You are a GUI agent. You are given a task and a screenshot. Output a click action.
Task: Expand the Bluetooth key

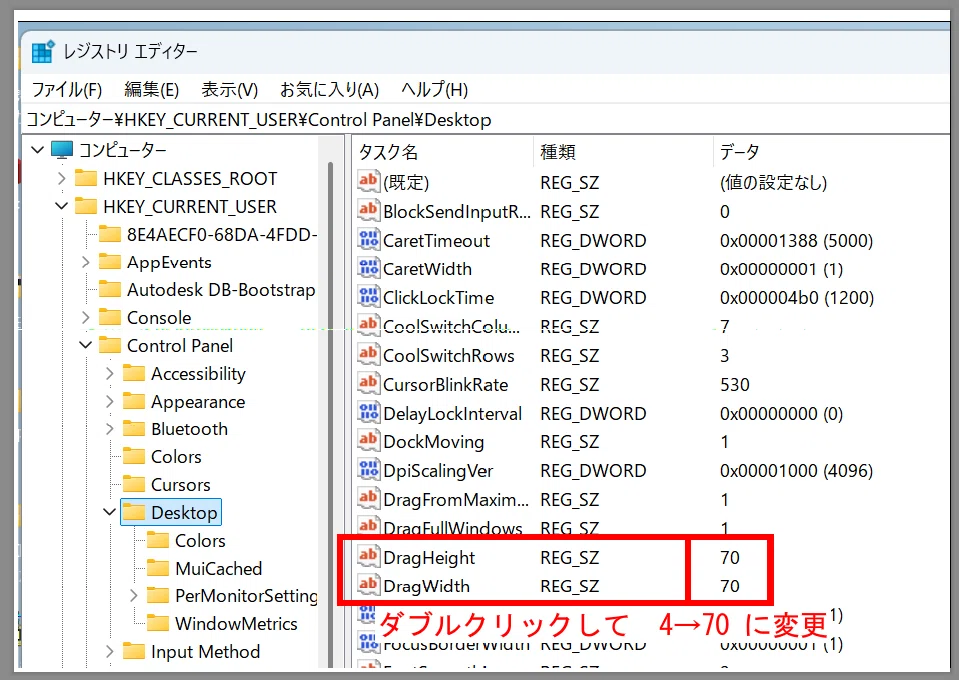[x=109, y=429]
